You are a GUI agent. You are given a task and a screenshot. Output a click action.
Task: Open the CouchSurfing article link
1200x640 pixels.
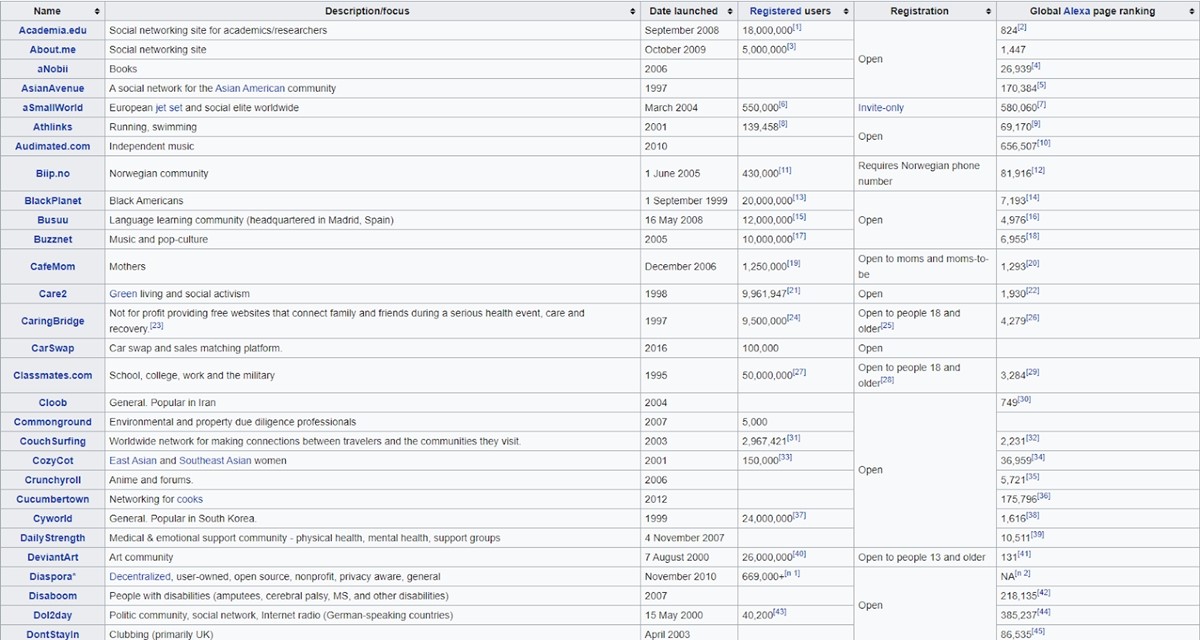(x=52, y=441)
